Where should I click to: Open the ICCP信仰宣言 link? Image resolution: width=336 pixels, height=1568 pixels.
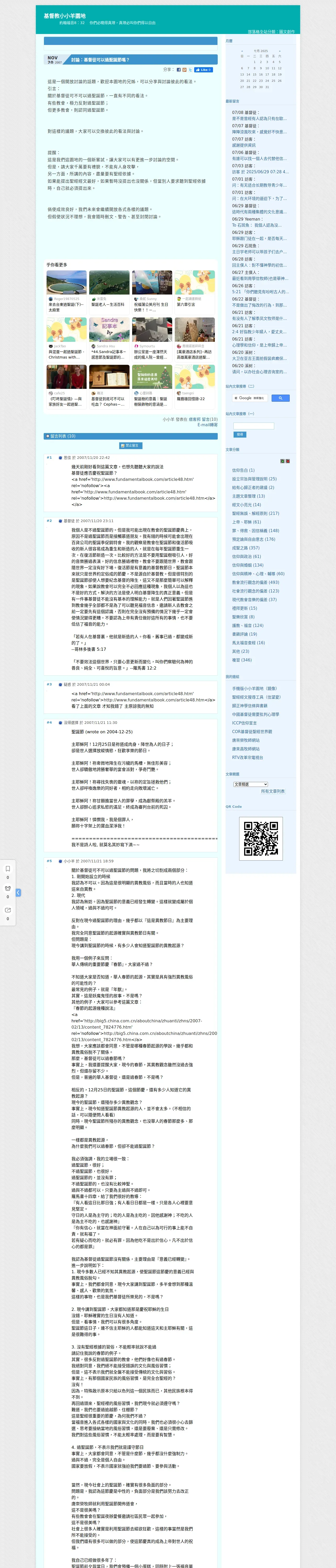[x=244, y=723]
